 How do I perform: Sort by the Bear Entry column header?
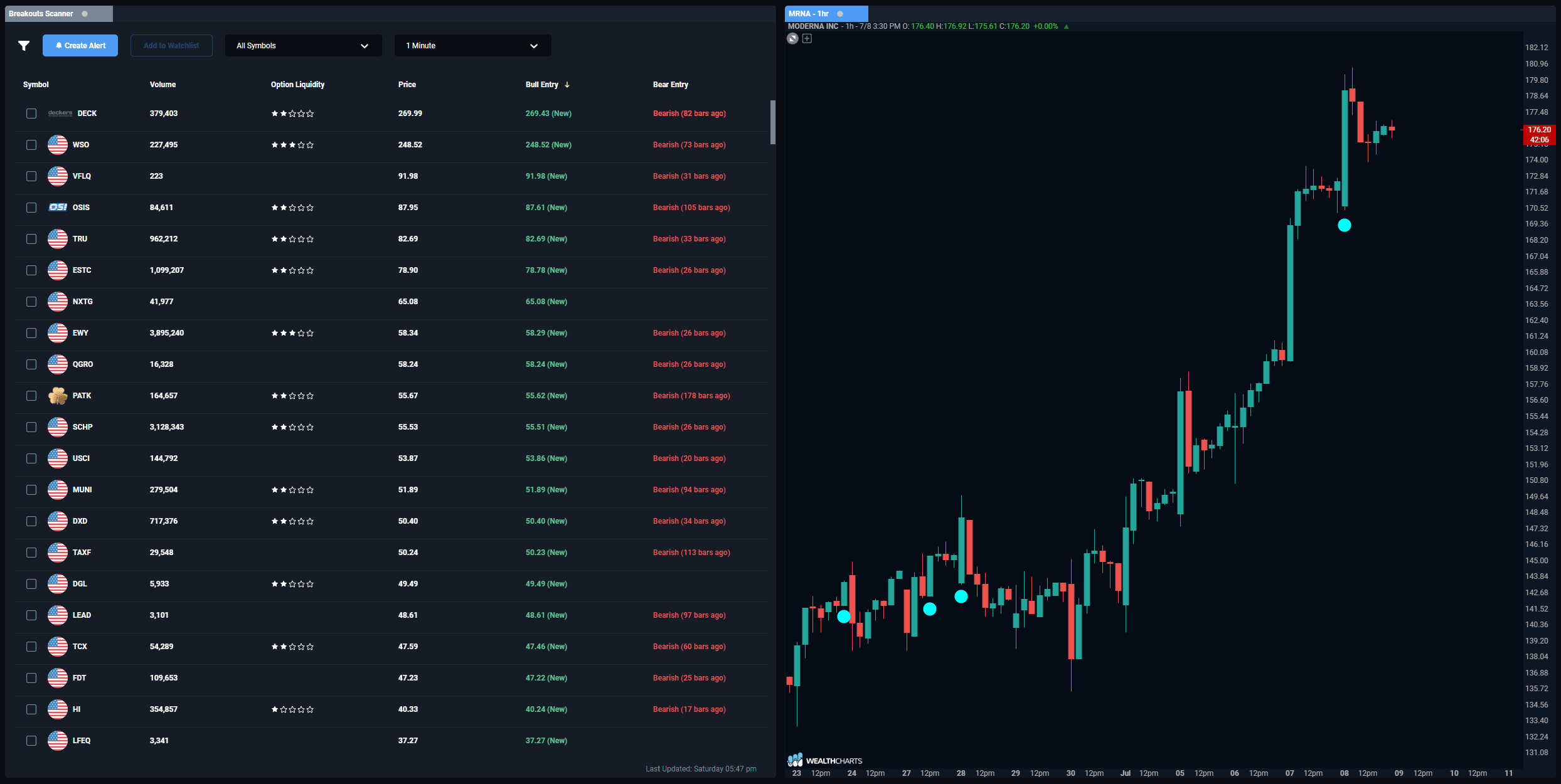point(671,85)
